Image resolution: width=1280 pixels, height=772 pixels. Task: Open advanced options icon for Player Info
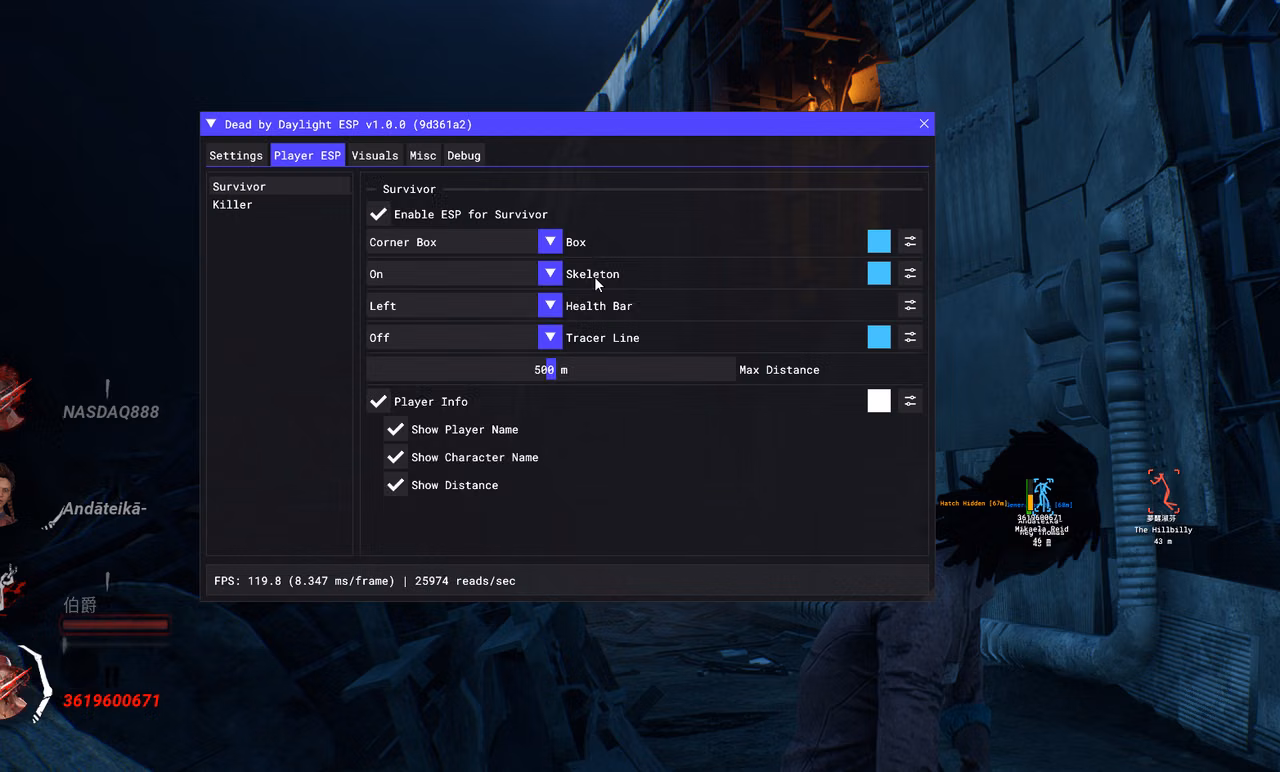pos(910,401)
